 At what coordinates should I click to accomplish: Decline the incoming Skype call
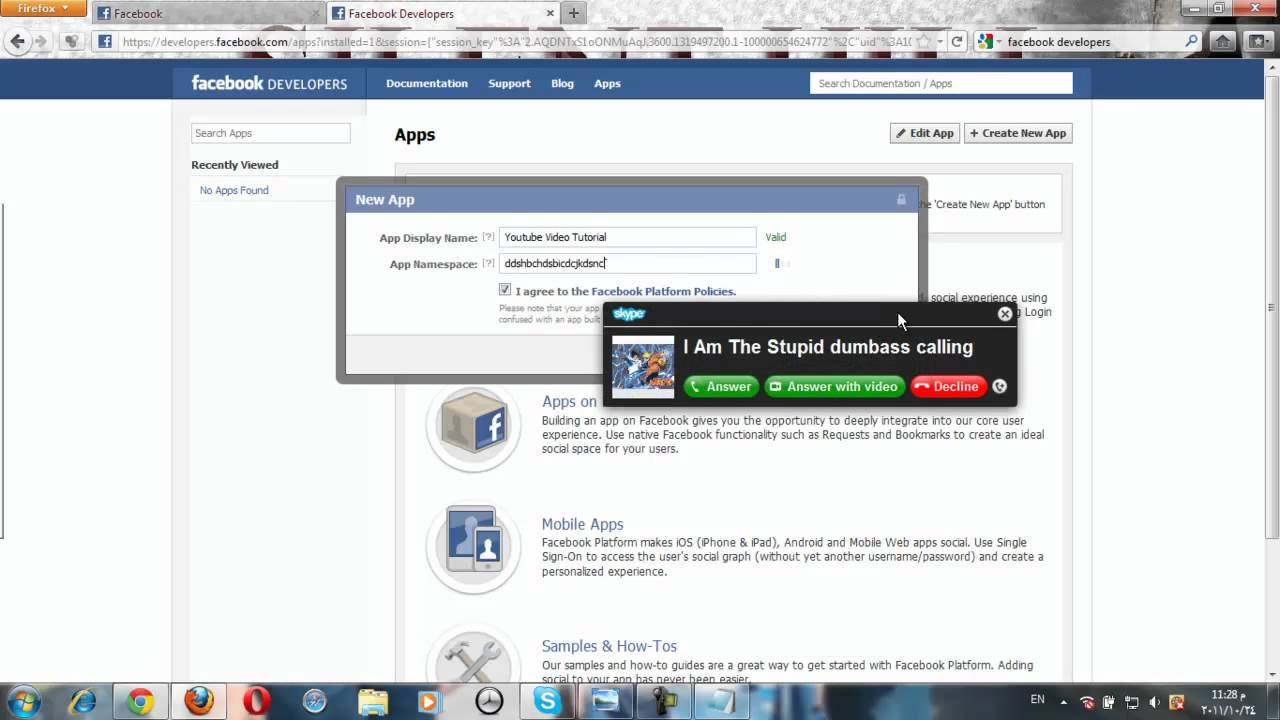[x=947, y=387]
